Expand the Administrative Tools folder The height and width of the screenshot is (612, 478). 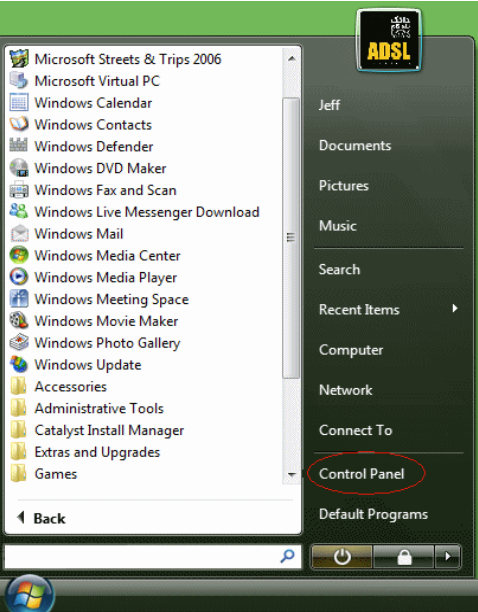87,408
